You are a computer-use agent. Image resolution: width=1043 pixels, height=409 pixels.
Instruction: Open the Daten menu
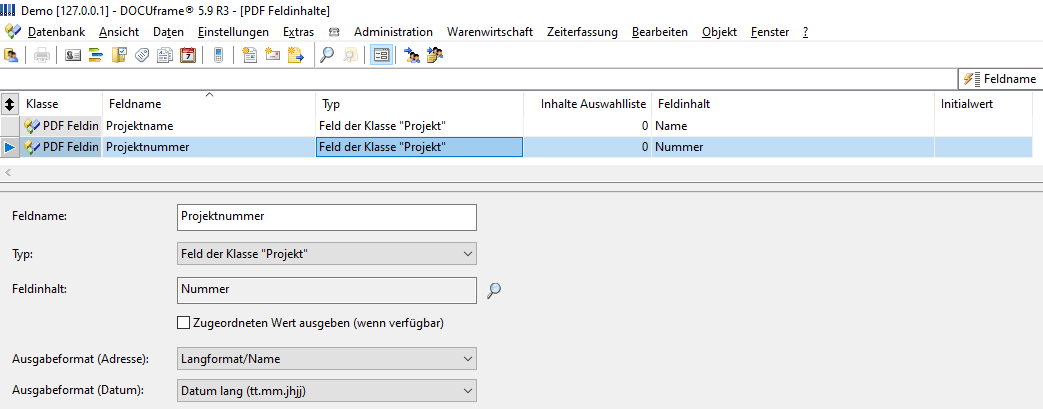(x=168, y=32)
